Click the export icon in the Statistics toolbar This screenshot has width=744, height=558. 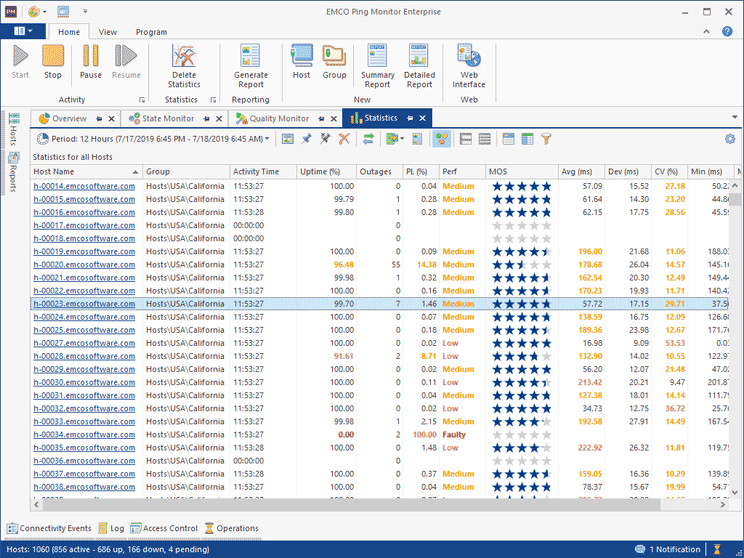(x=391, y=139)
